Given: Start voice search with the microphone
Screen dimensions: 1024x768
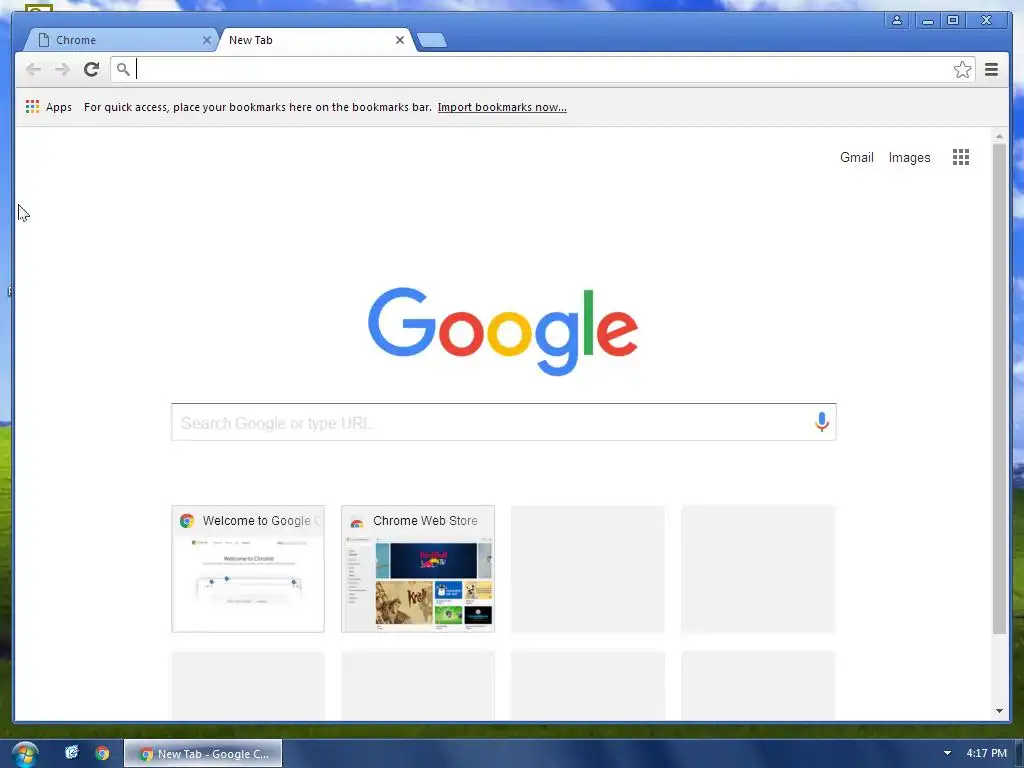Looking at the screenshot, I should coord(822,422).
